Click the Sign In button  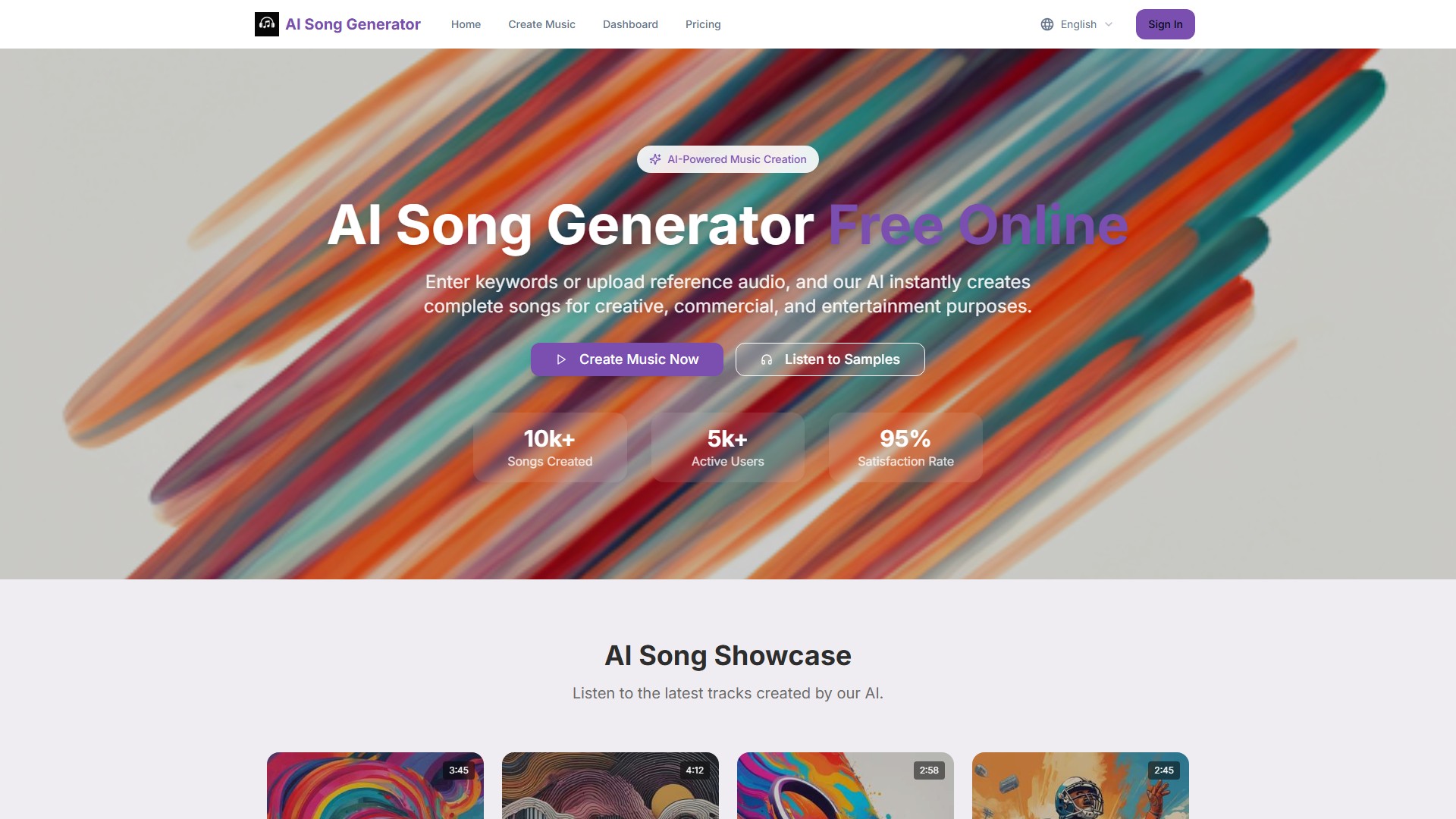point(1165,24)
